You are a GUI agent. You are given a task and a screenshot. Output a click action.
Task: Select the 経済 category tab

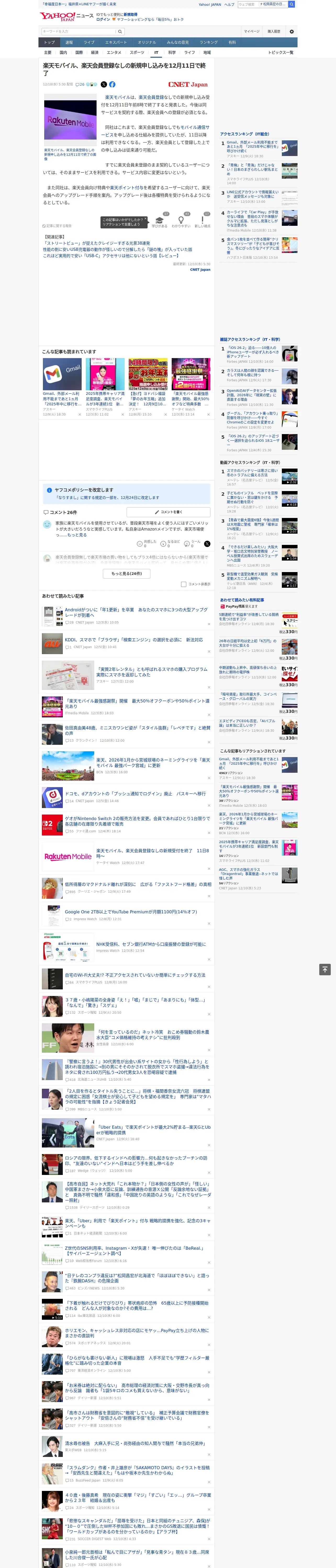pos(94,52)
